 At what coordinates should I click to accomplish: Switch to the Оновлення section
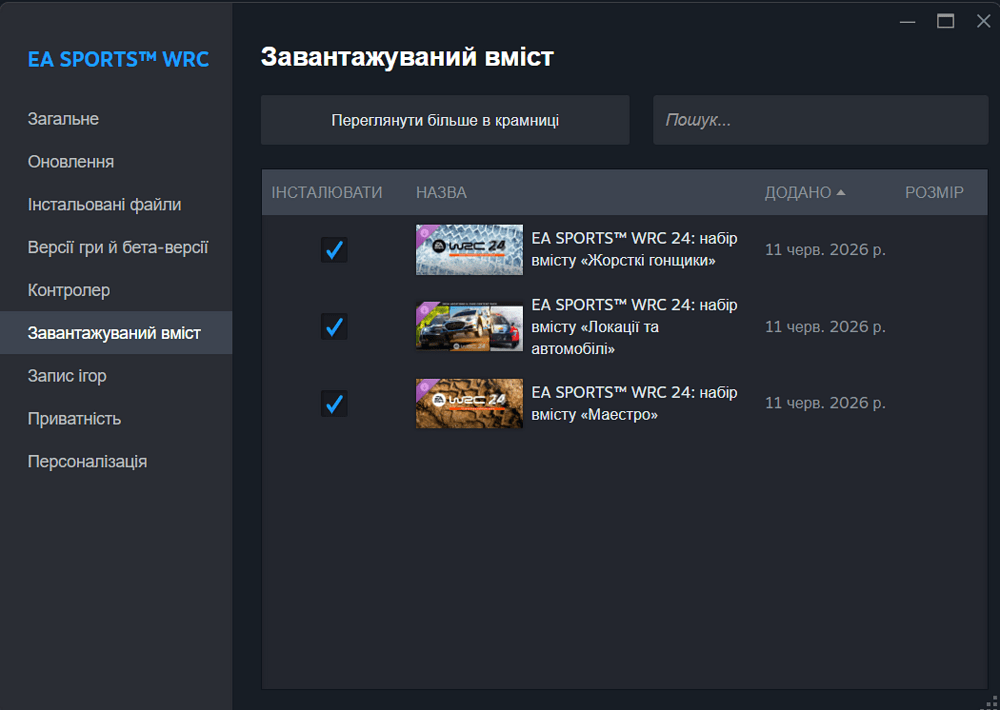(x=71, y=161)
